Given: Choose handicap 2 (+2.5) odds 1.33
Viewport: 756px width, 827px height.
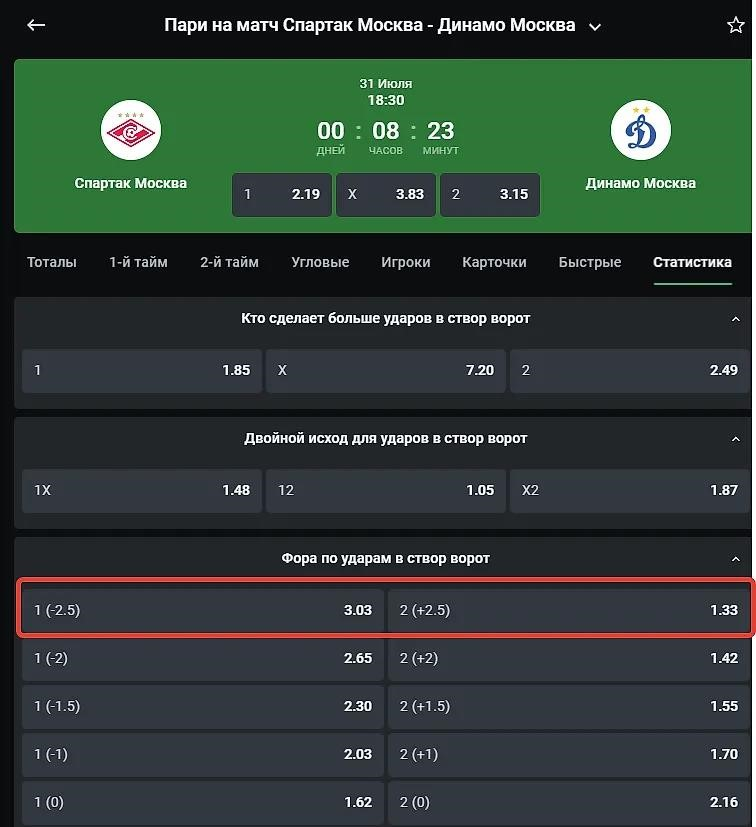Looking at the screenshot, I should [569, 610].
